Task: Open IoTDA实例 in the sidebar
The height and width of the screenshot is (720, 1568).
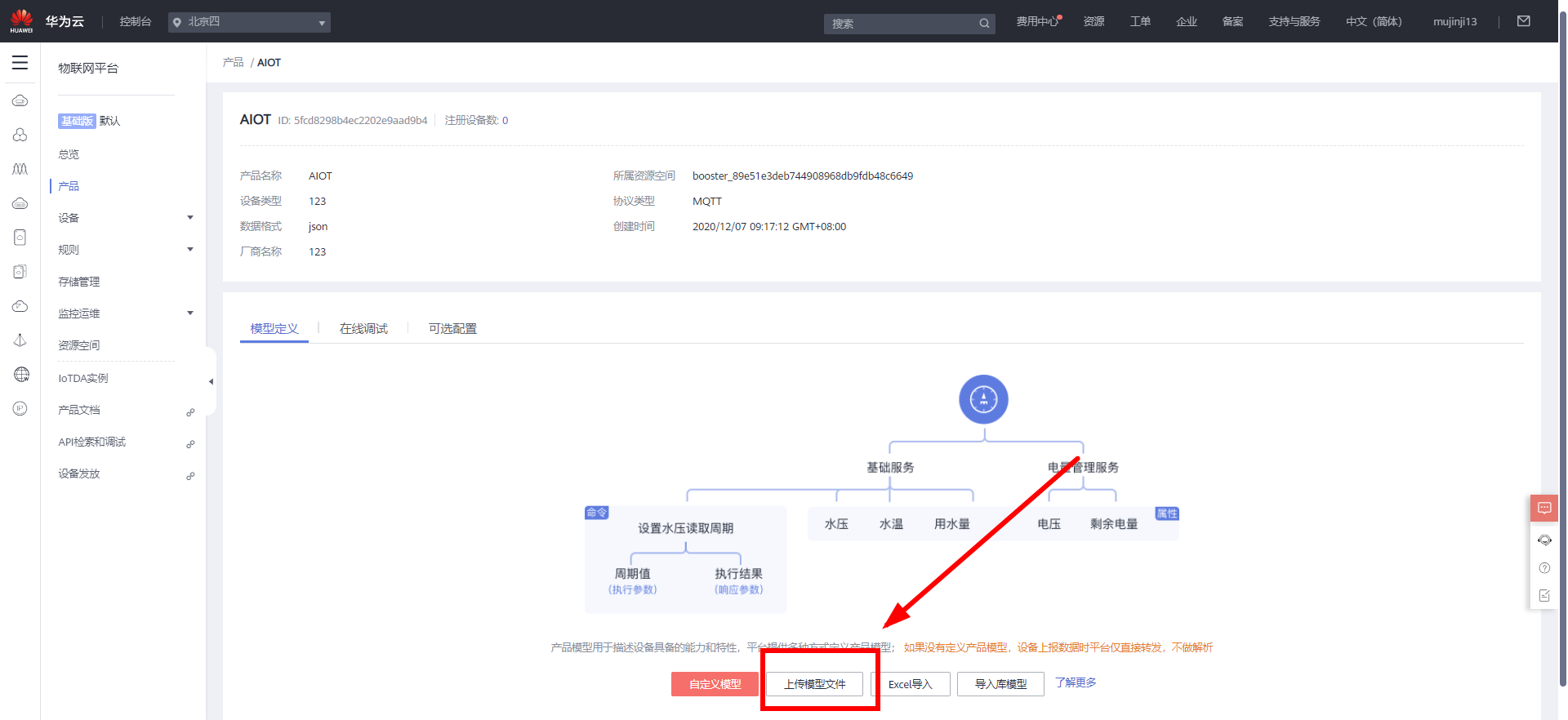Action: tap(83, 378)
